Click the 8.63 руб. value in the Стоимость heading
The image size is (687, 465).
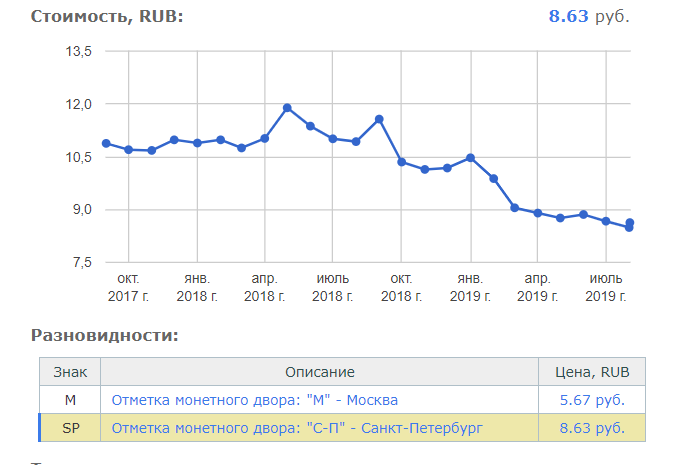click(589, 17)
